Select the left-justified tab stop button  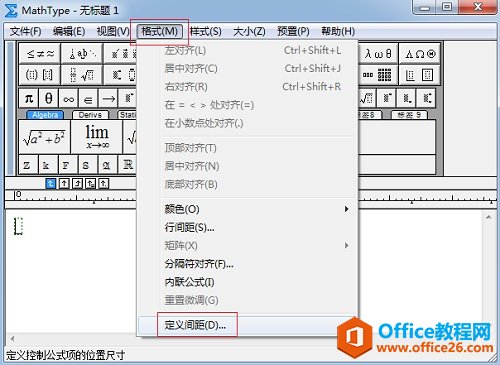click(x=51, y=183)
